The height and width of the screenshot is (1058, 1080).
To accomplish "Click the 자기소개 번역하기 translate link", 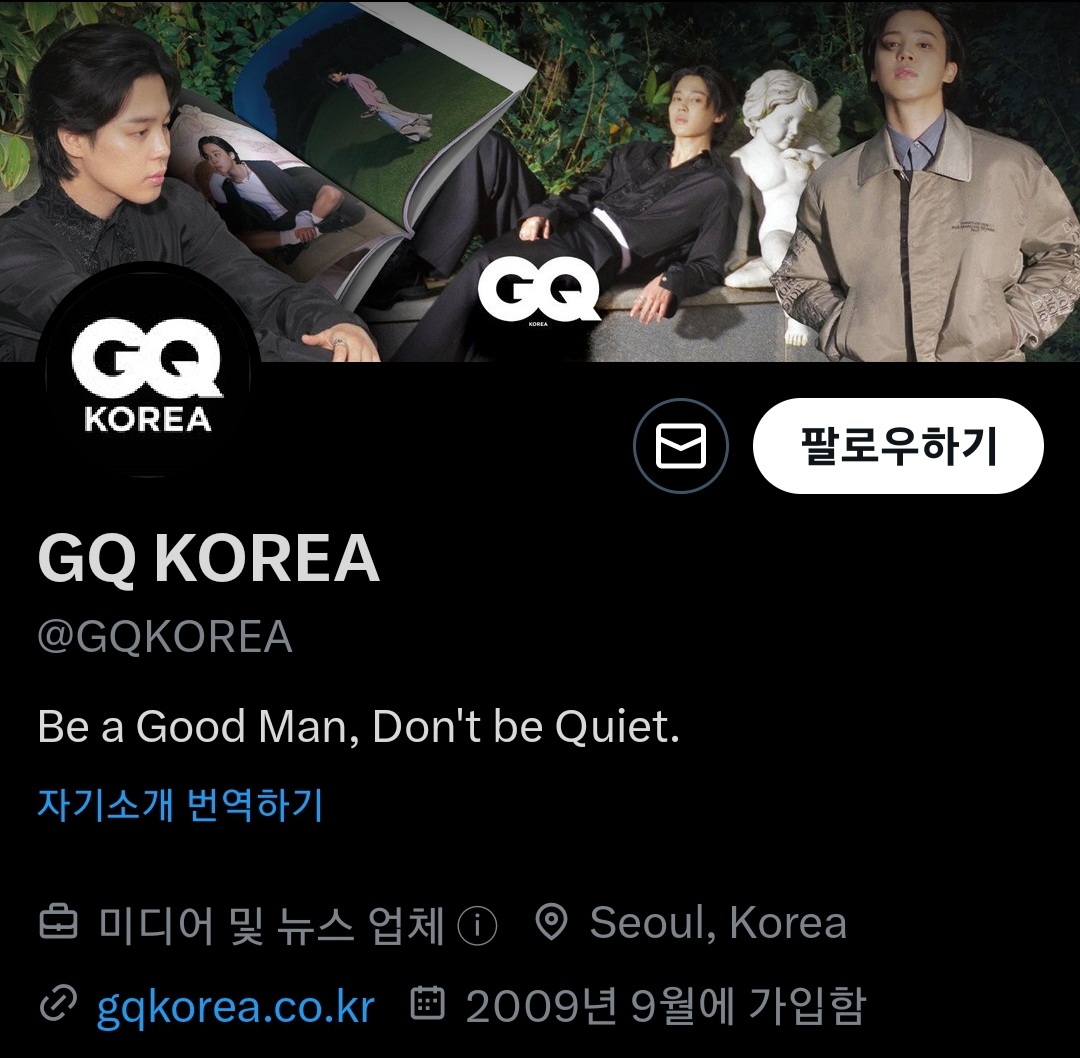I will 180,804.
